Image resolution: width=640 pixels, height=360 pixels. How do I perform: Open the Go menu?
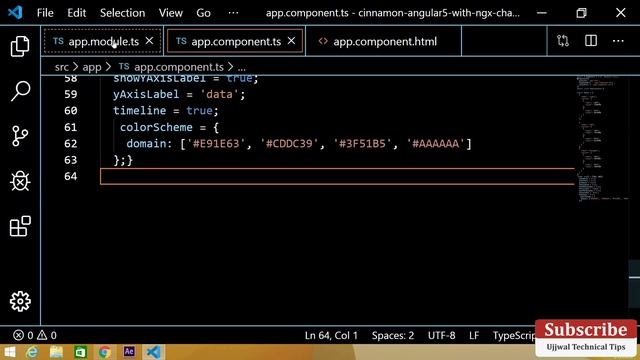click(203, 13)
